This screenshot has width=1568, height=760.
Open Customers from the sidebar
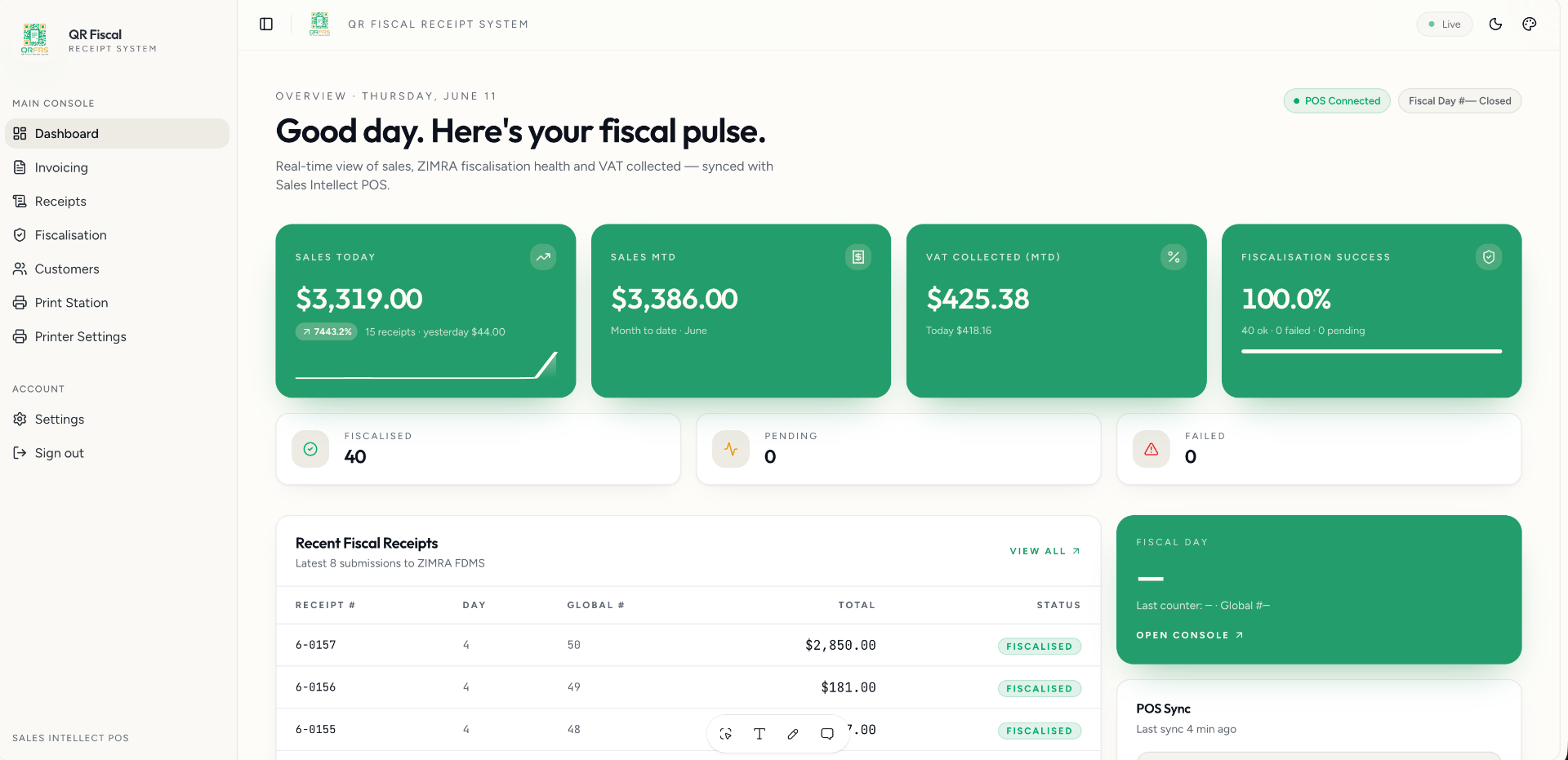pos(117,269)
